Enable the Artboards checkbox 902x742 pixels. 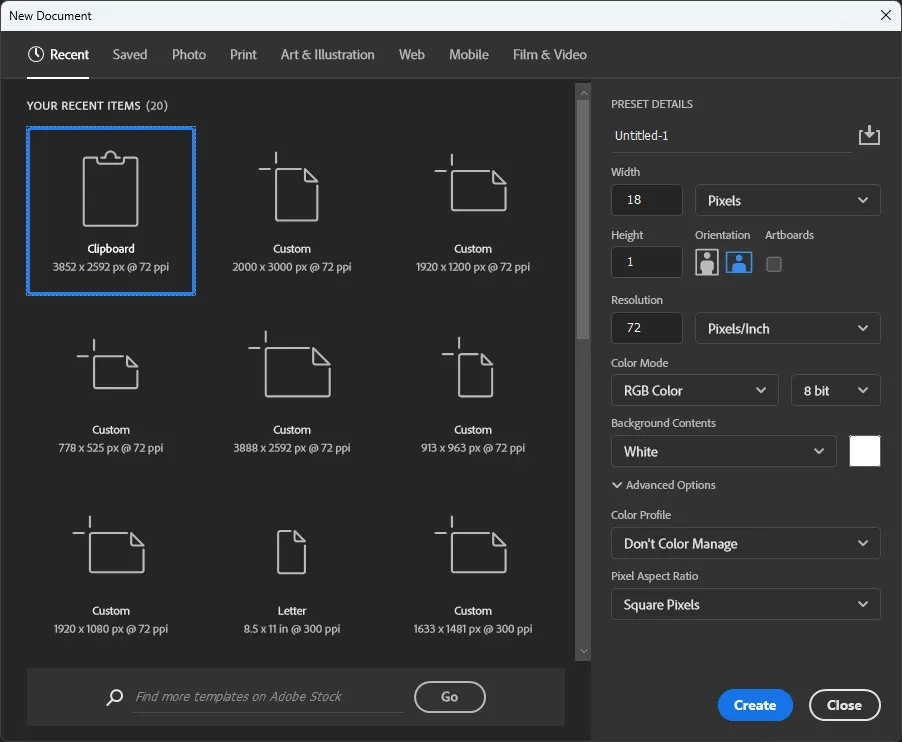point(773,264)
